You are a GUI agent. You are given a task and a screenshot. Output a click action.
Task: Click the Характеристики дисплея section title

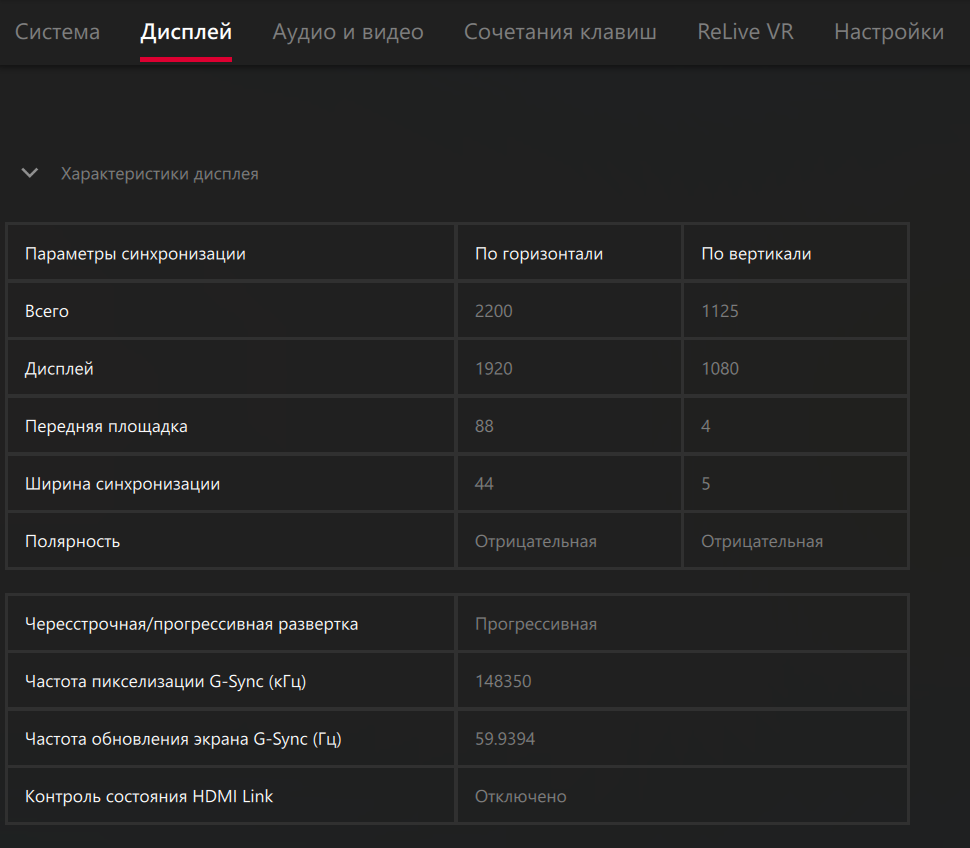(160, 174)
